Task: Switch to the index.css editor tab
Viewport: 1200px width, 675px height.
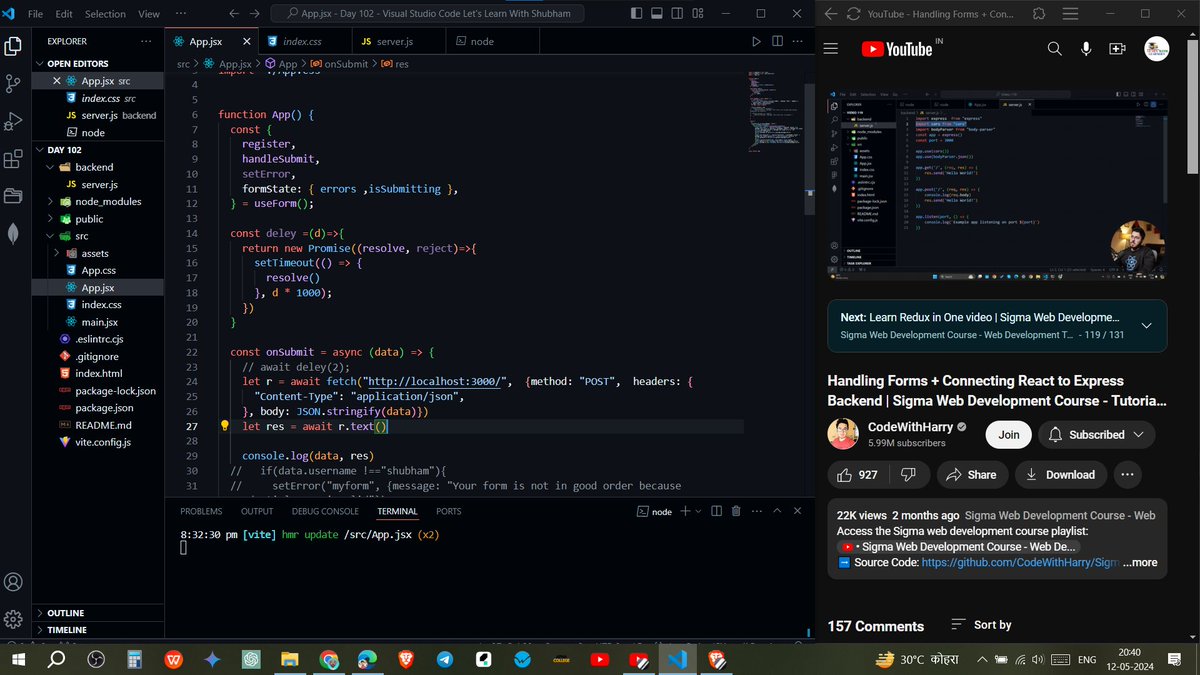Action: pyautogui.click(x=304, y=41)
